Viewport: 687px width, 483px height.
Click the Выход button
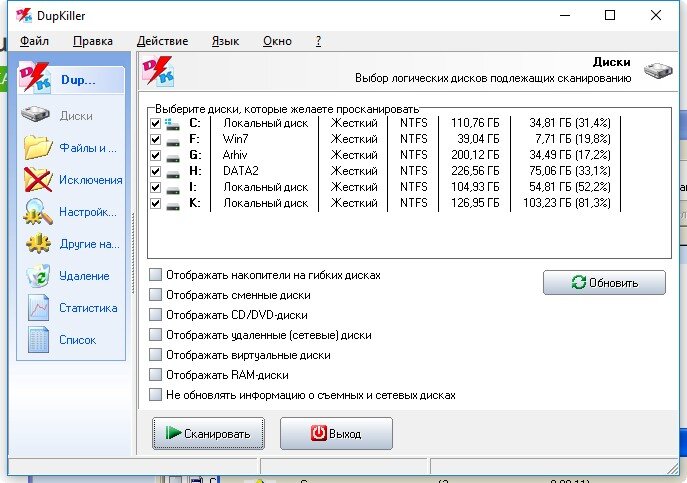(336, 433)
